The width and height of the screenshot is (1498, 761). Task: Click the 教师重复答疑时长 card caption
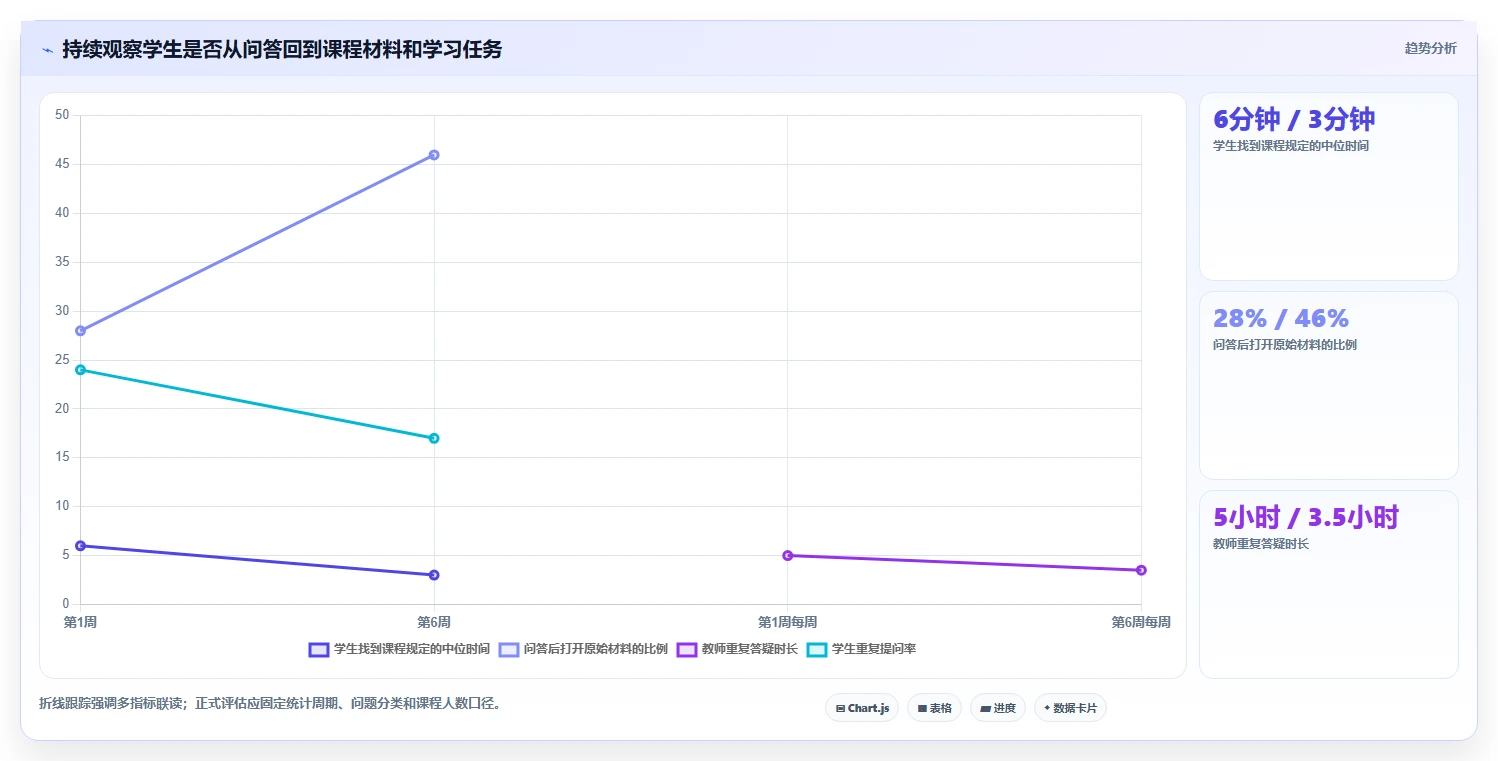[x=1261, y=544]
